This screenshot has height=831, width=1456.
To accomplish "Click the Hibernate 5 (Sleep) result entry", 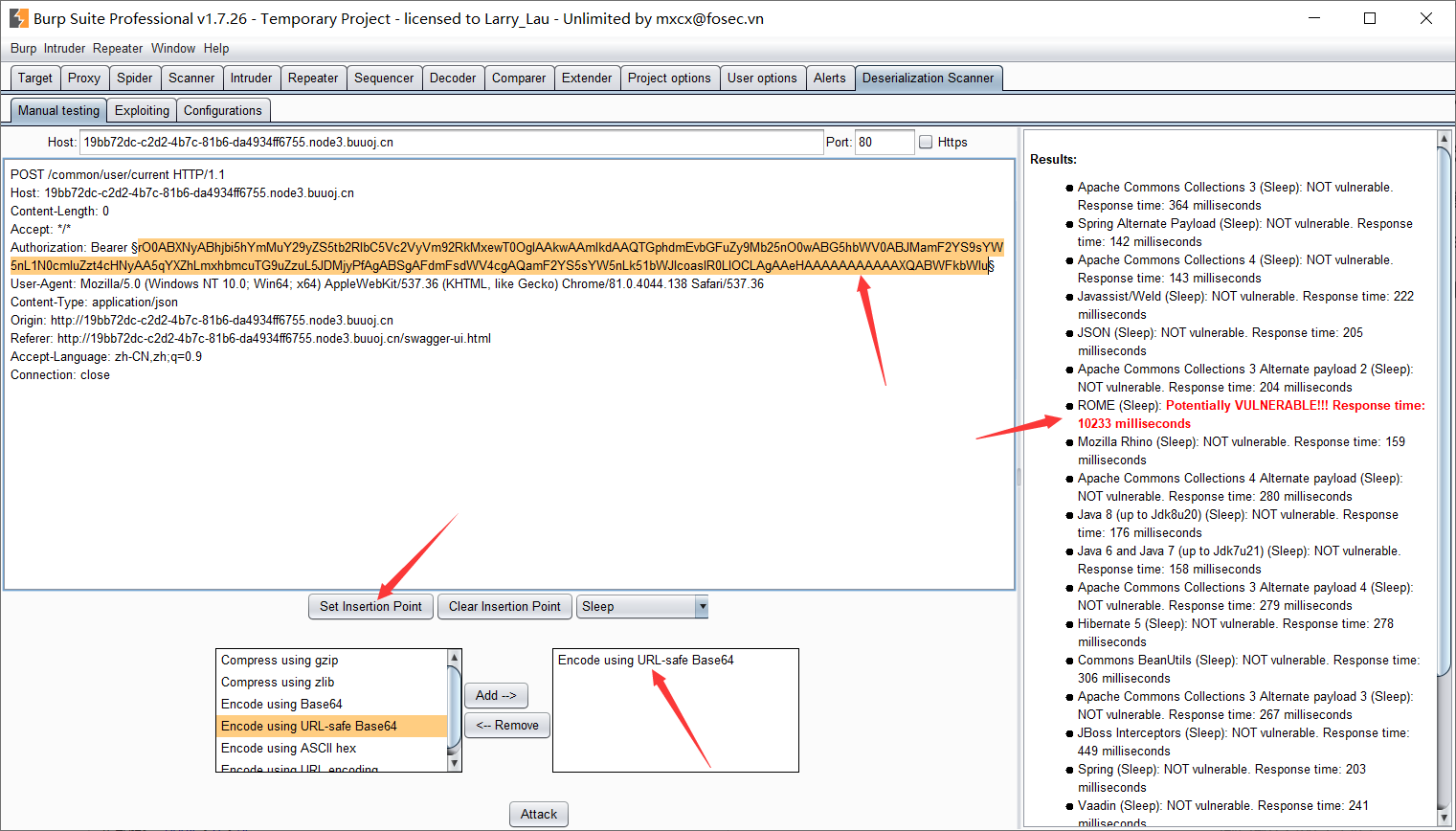I will coord(1236,633).
